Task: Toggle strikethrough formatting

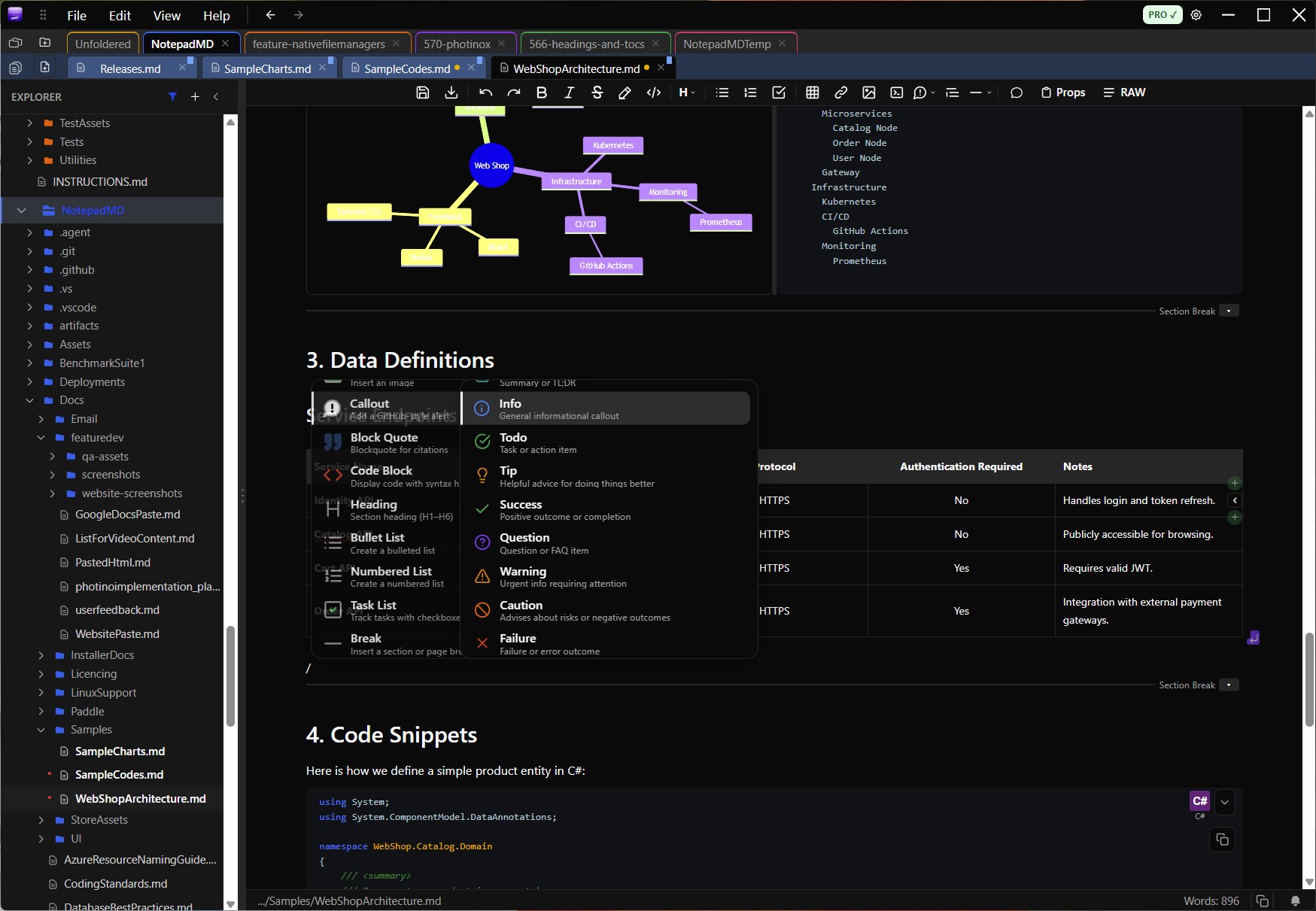Action: (x=597, y=93)
